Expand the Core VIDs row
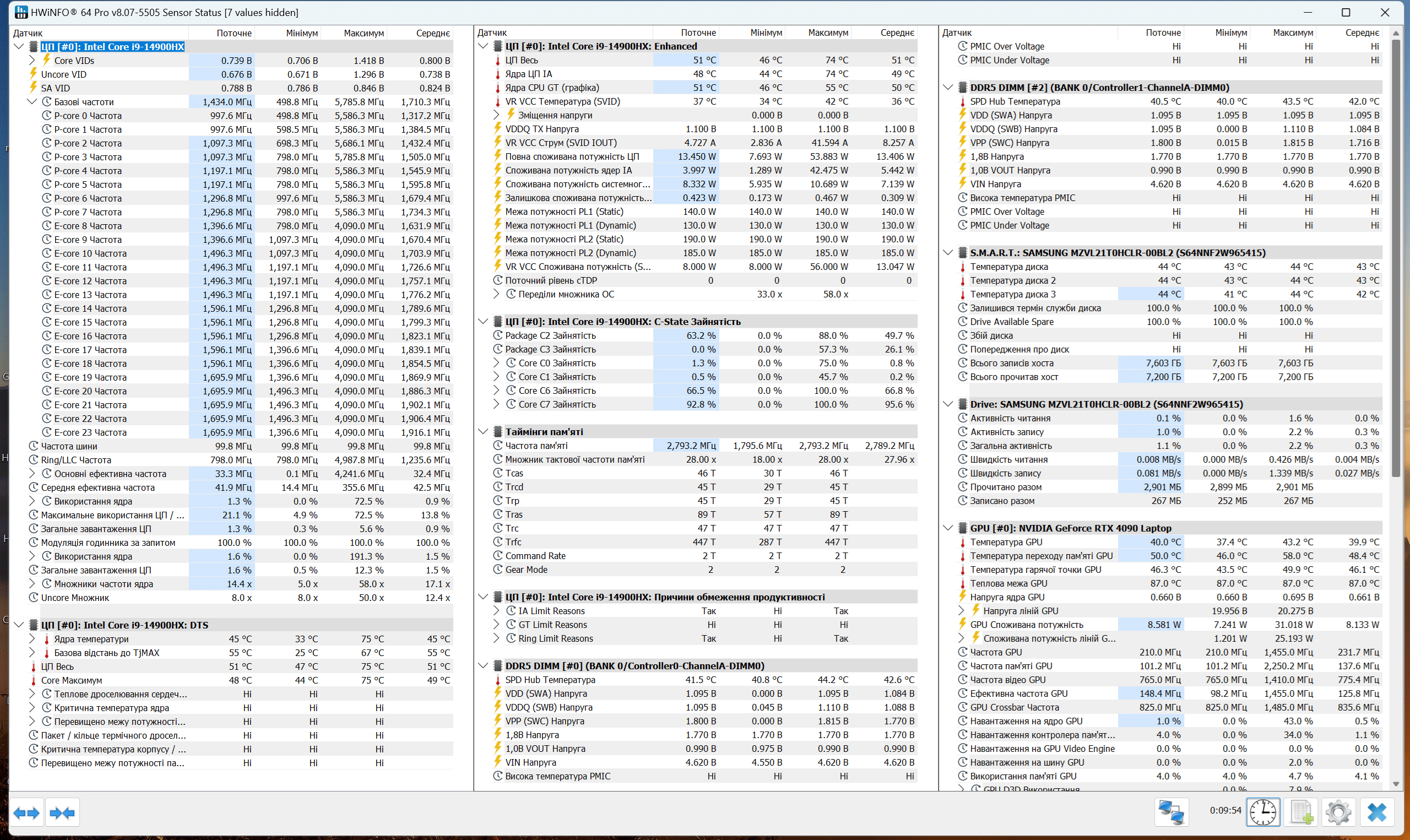The height and width of the screenshot is (840, 1410). pos(32,60)
